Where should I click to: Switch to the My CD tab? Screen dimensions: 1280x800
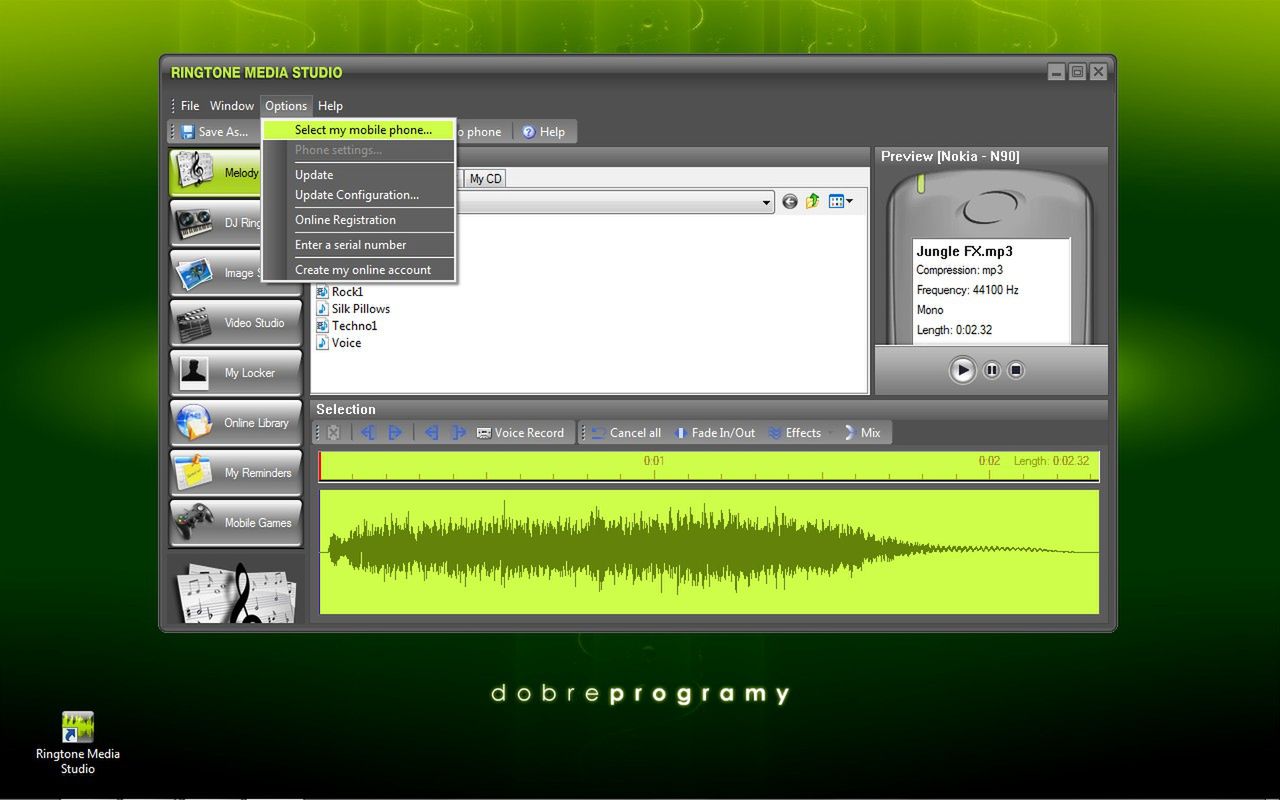pyautogui.click(x=486, y=178)
